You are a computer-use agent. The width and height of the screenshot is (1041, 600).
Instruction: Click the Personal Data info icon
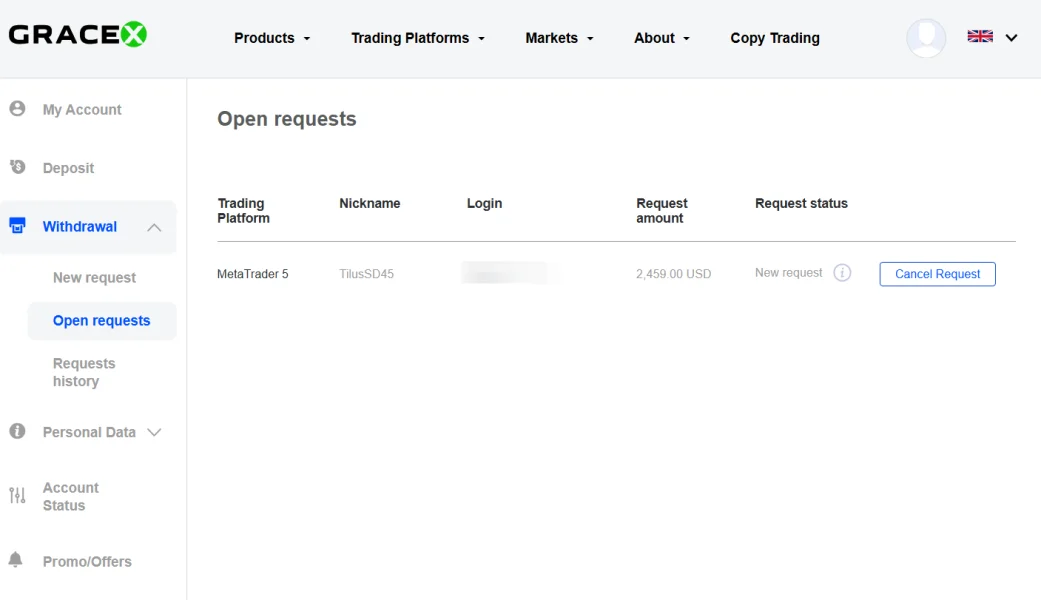coord(17,431)
